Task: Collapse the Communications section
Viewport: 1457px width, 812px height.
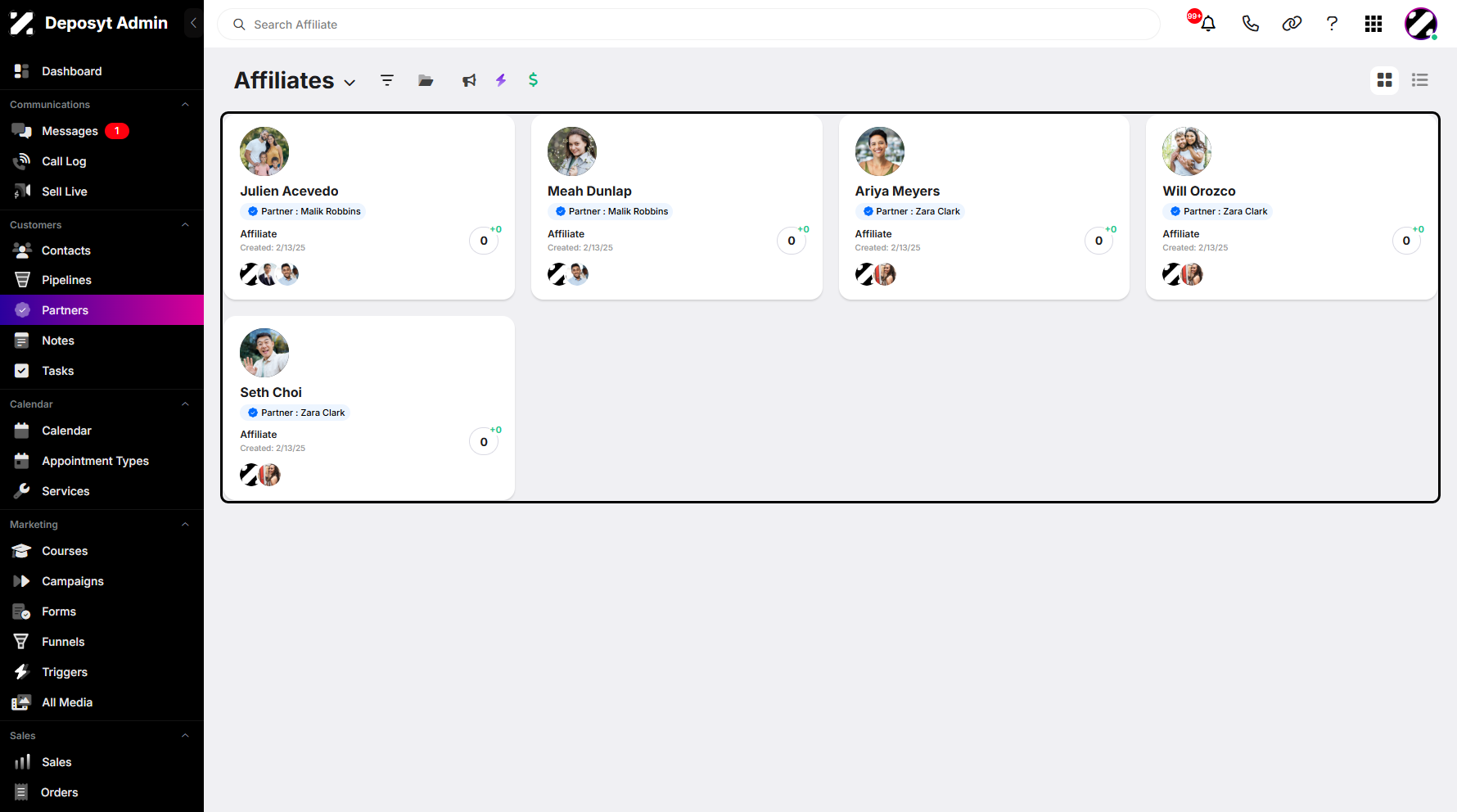Action: click(x=185, y=105)
